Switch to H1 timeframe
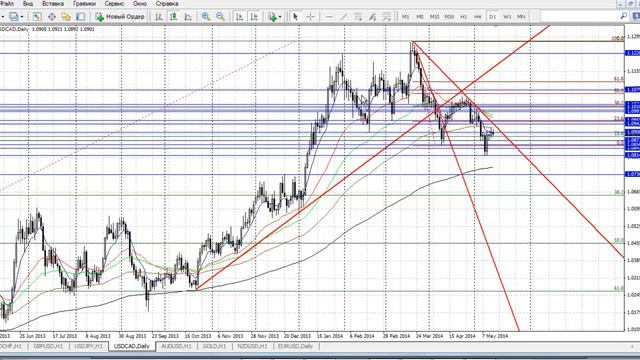 (463, 17)
